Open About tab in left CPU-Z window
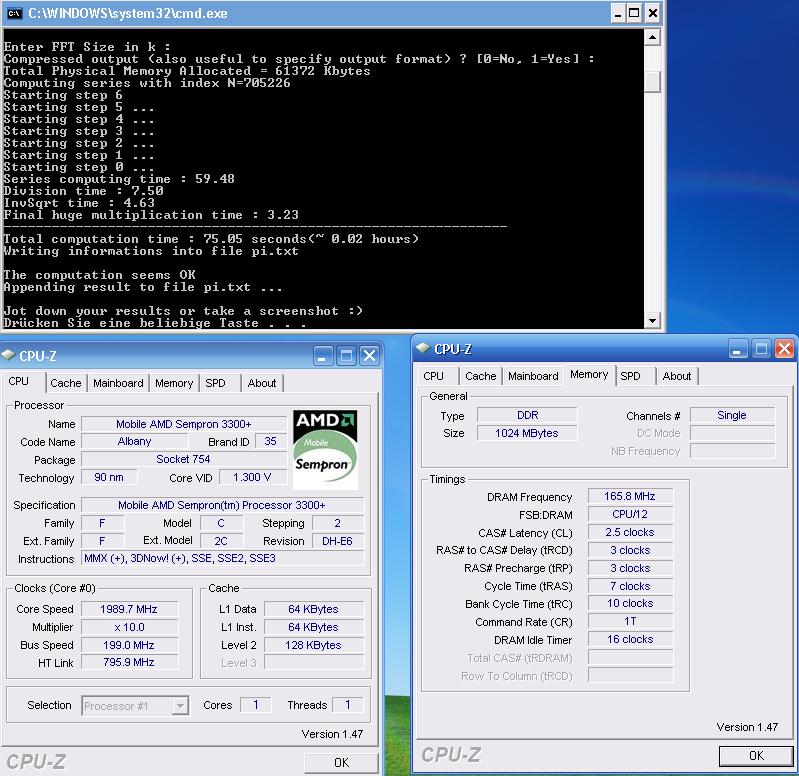Screen dimensions: 799x776 262,383
